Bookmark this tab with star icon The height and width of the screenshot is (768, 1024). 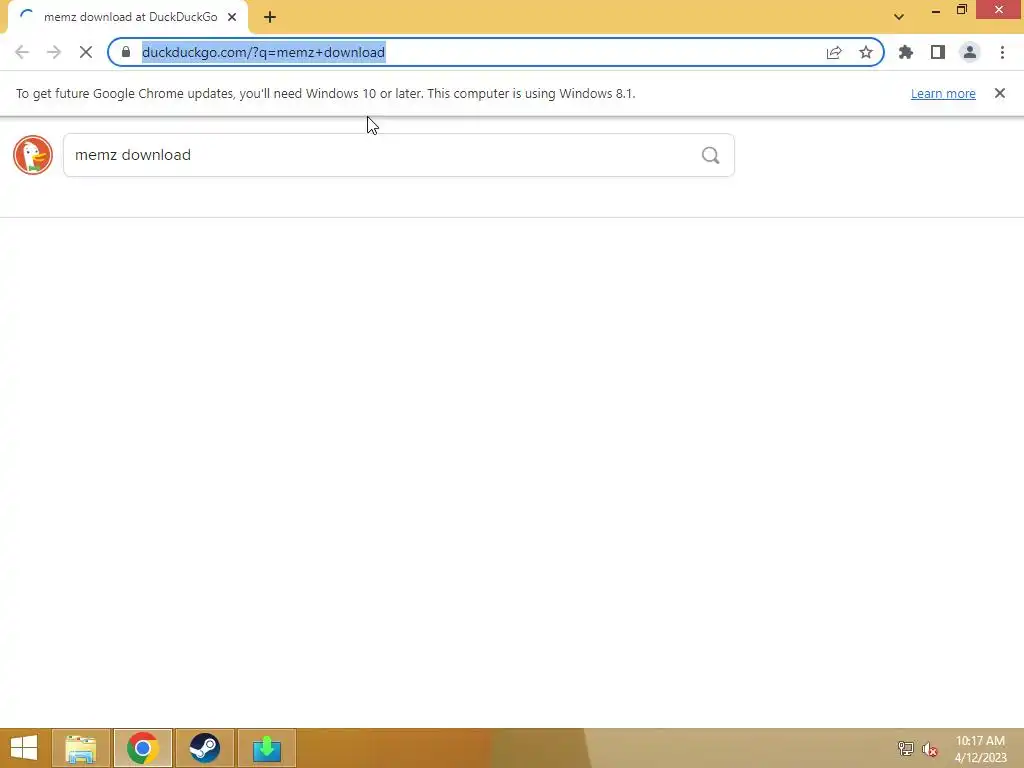click(866, 52)
